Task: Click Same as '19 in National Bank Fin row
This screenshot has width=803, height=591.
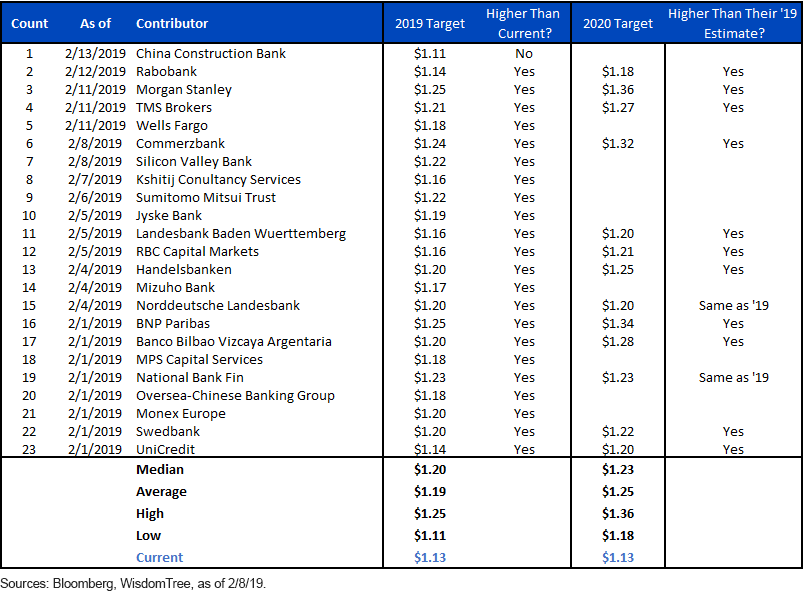Action: [733, 377]
